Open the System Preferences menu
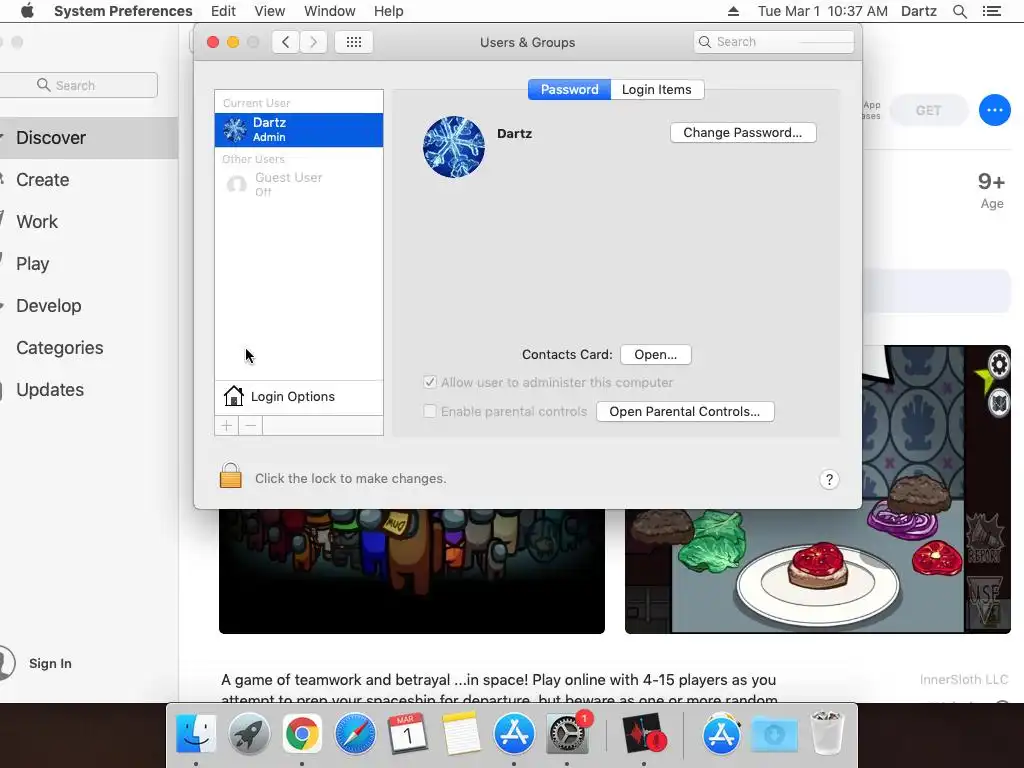 pos(123,11)
